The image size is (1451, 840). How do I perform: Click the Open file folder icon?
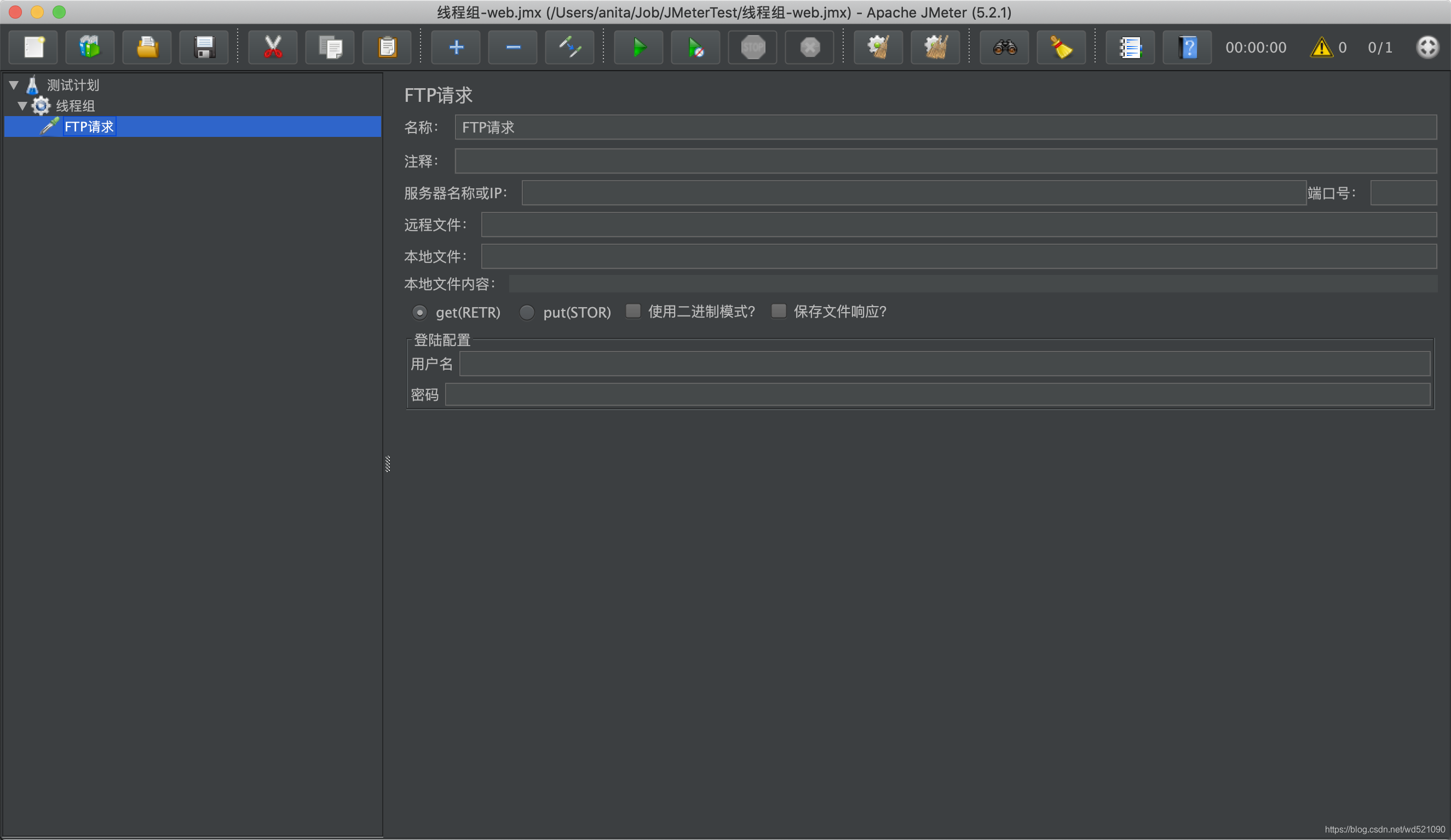(147, 47)
